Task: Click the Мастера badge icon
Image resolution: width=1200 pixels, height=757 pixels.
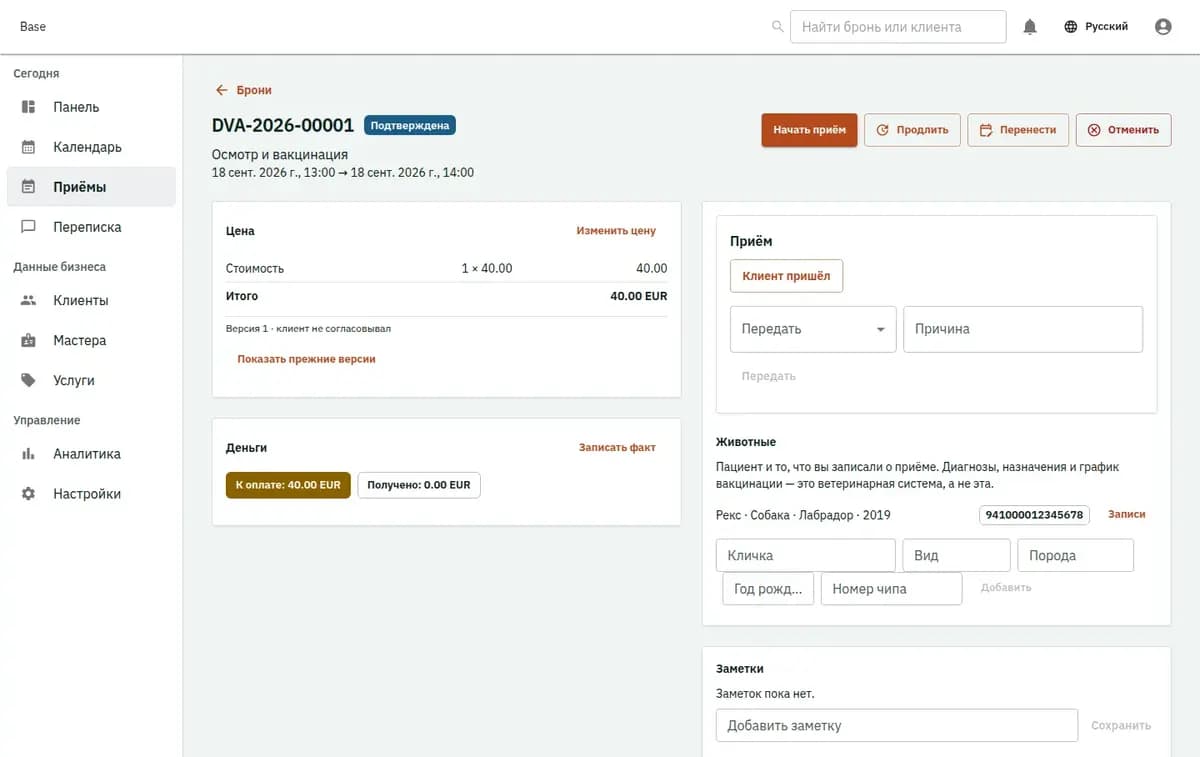Action: pyautogui.click(x=29, y=341)
